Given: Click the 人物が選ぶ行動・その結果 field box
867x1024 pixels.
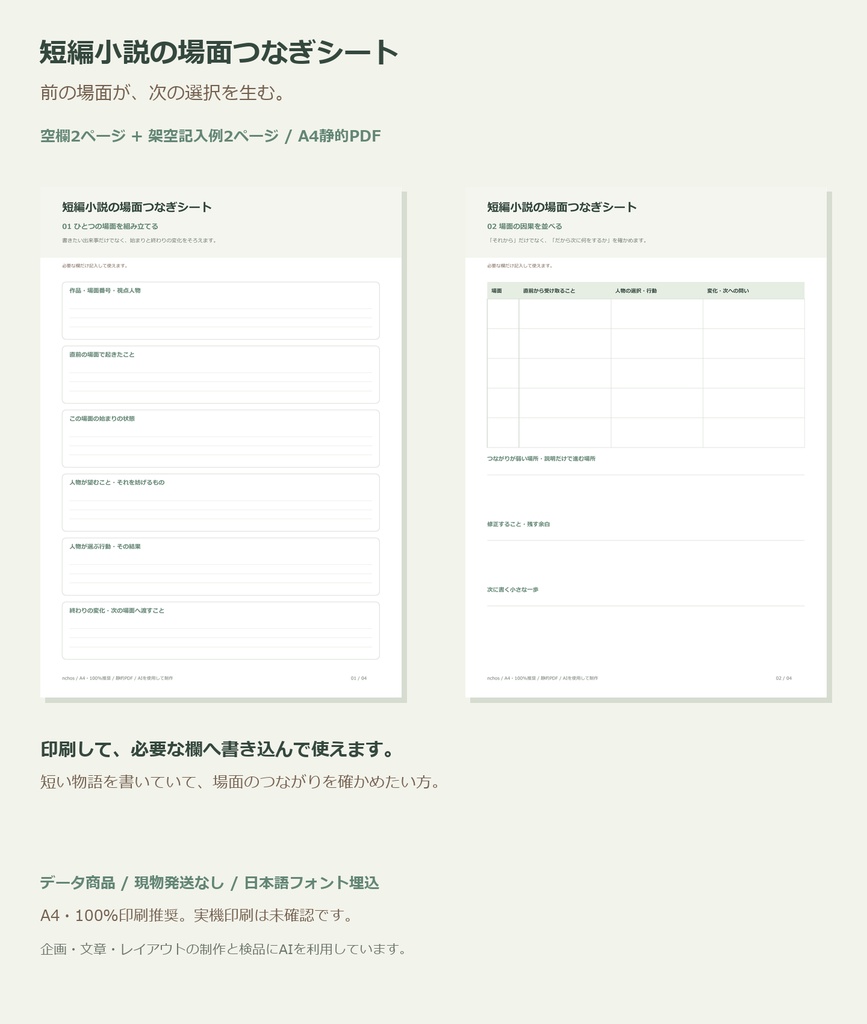Looking at the screenshot, I should [x=221, y=567].
